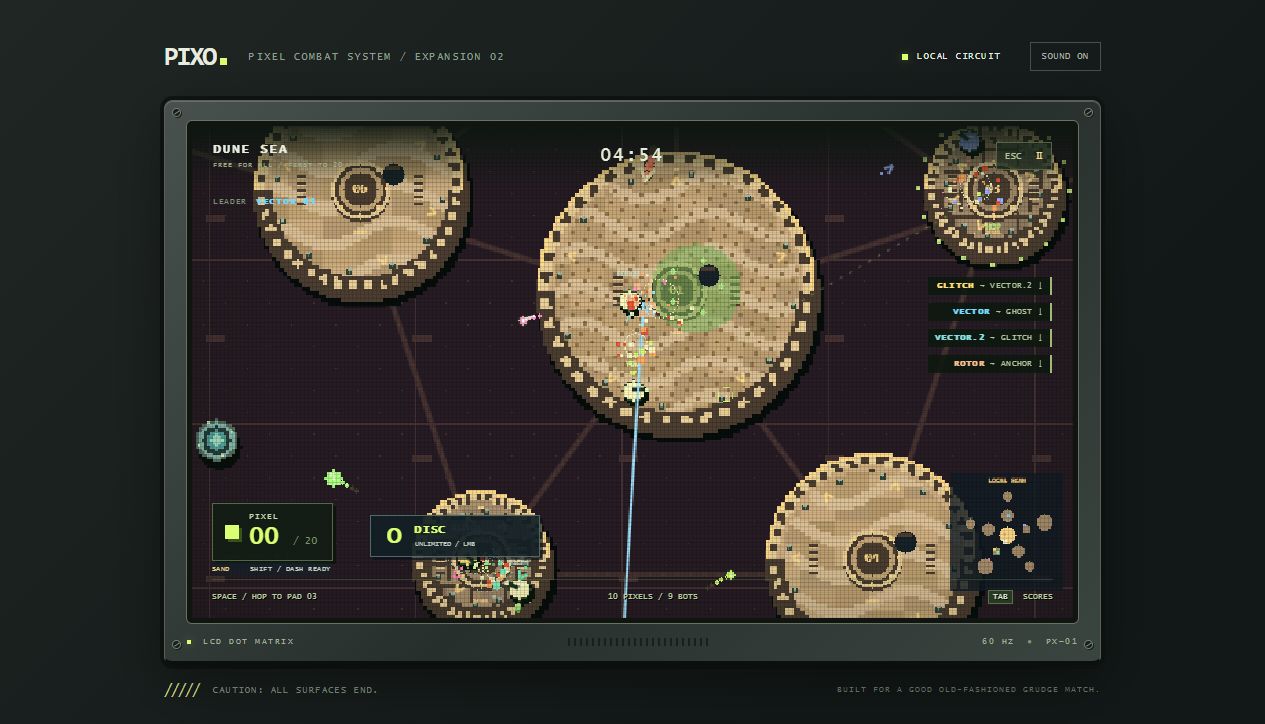Click the pad 06 emblem on top-left planet
1265x724 pixels.
coord(359,189)
